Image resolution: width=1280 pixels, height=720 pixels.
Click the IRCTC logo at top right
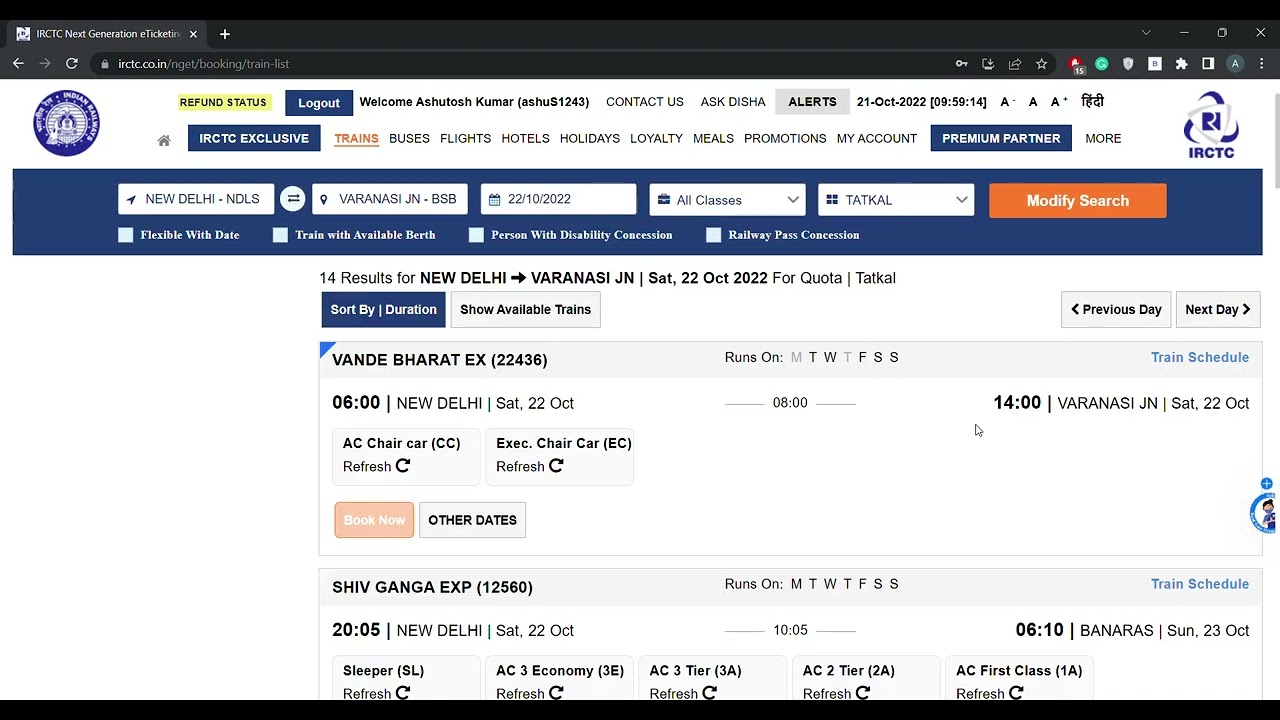click(1211, 124)
